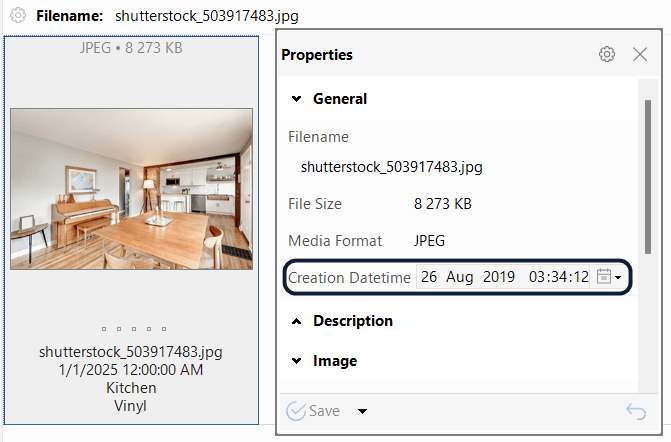Click the filename value in General section
This screenshot has width=671, height=442.
pyautogui.click(x=391, y=167)
